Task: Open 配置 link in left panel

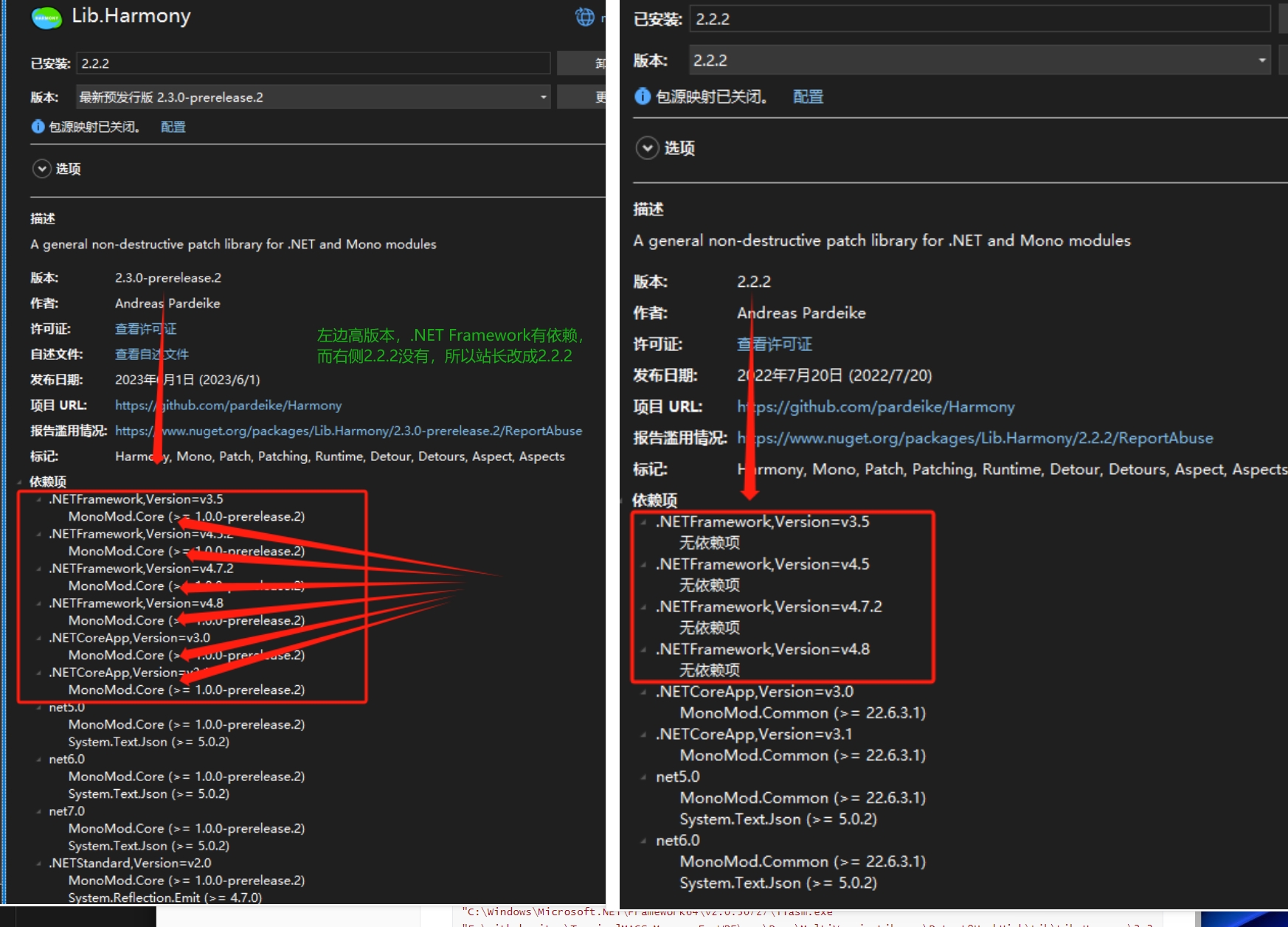Action: click(x=173, y=127)
